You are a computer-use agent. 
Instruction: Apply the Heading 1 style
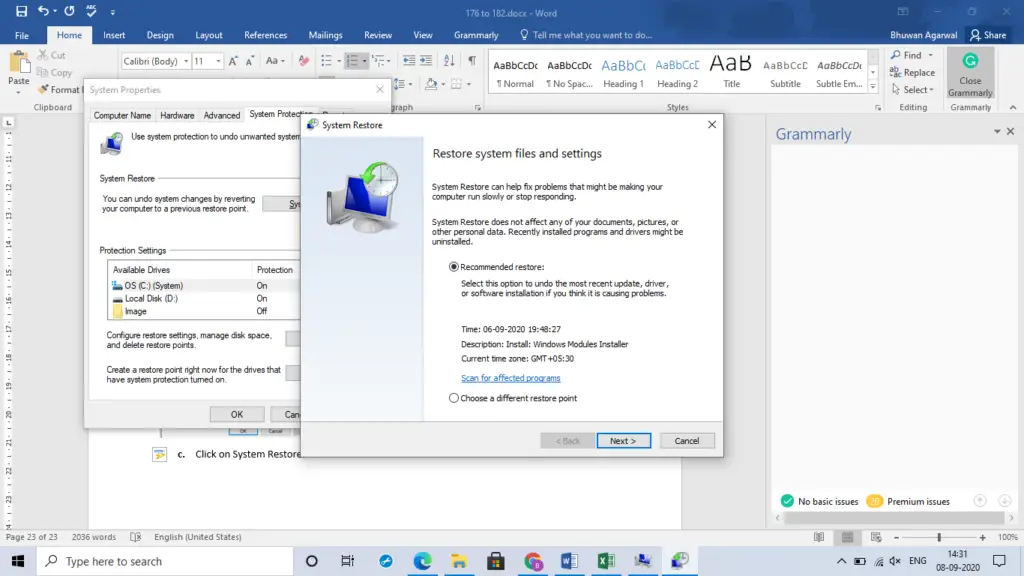623,72
